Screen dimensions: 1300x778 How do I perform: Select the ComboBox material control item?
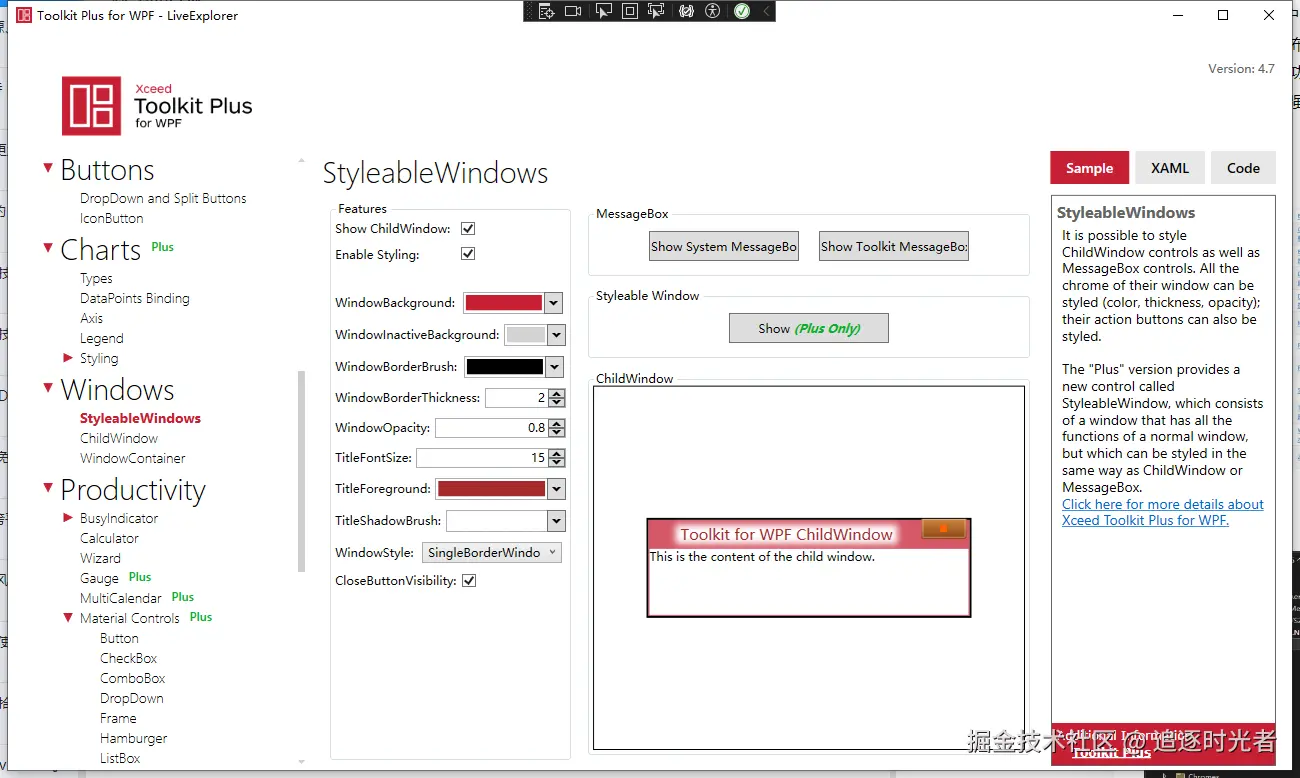pyautogui.click(x=133, y=678)
